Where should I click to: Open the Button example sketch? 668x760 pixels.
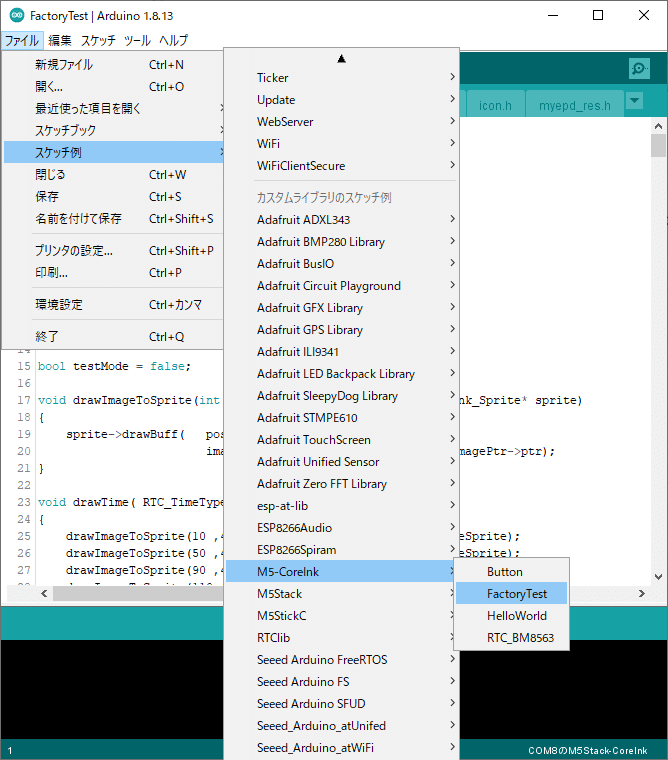click(x=511, y=571)
